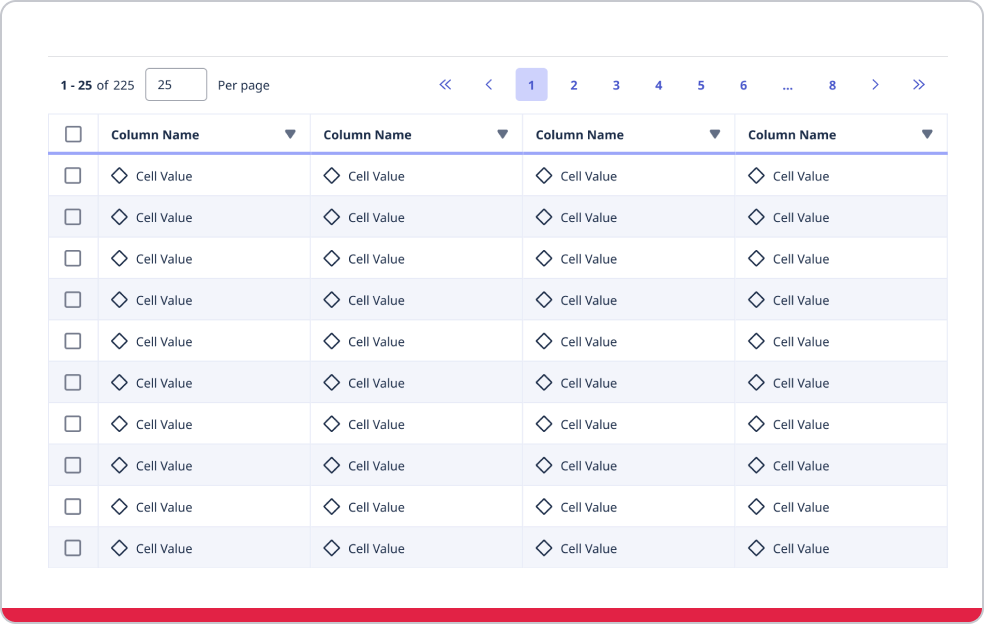The height and width of the screenshot is (624, 984).
Task: Click the diamond icon in row six, first column
Action: (119, 383)
